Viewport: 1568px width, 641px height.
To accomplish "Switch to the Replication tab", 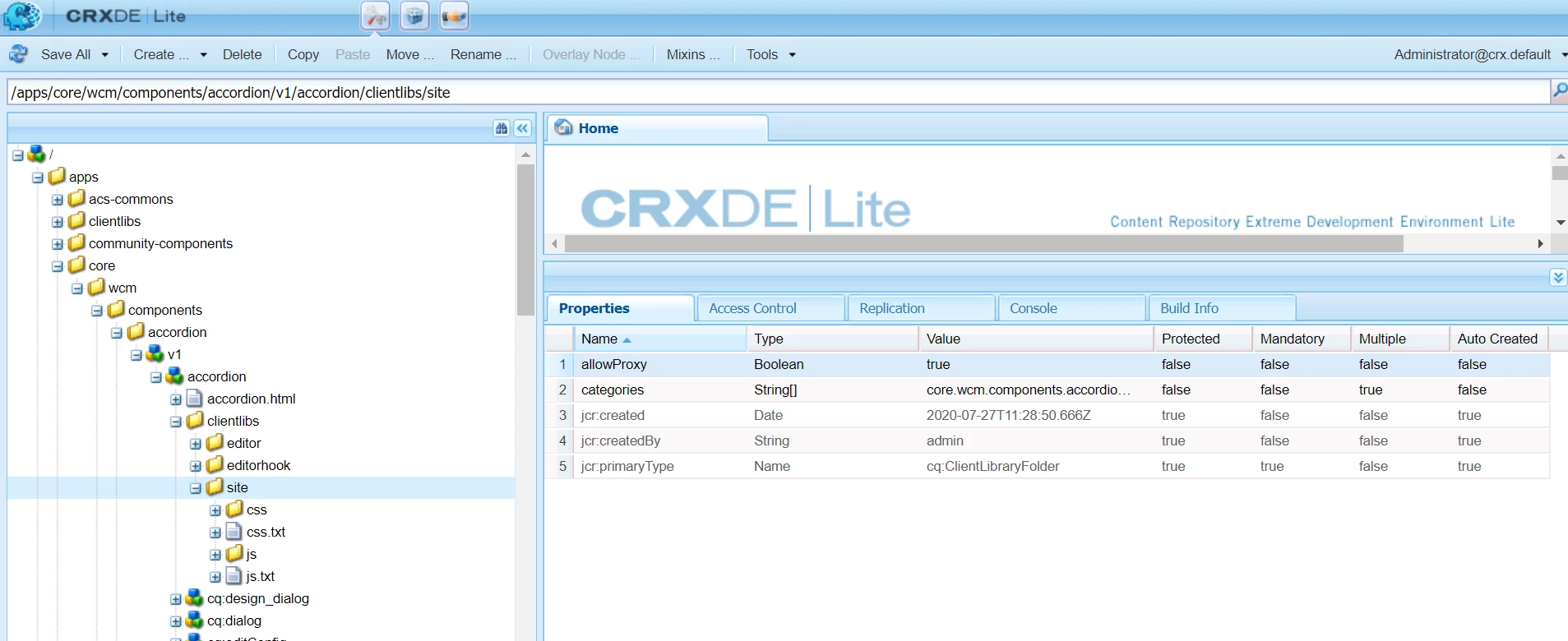I will pyautogui.click(x=921, y=308).
